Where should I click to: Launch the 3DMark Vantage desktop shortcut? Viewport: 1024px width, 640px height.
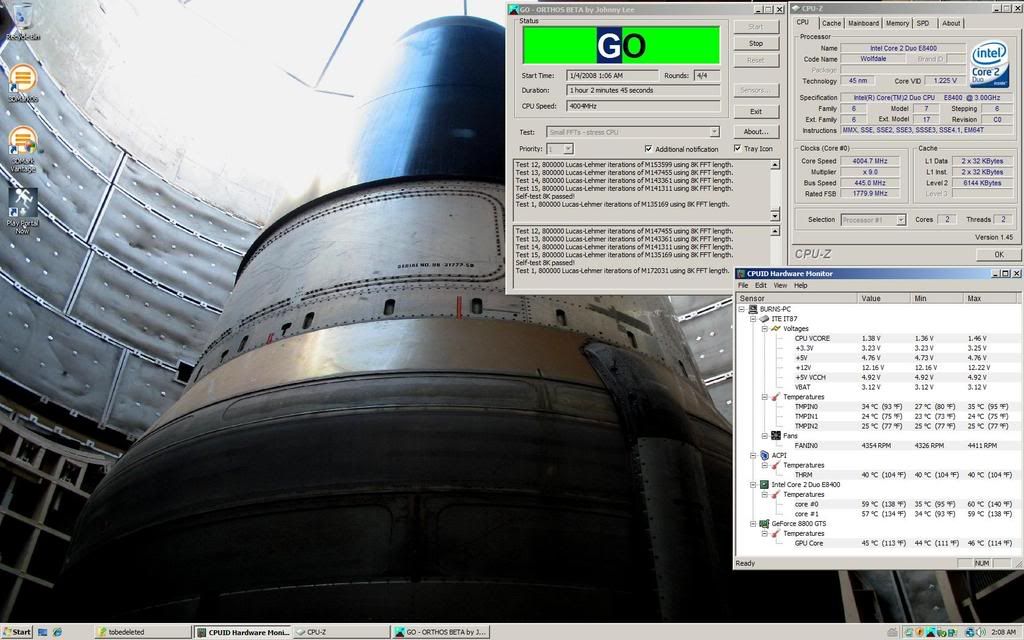22,149
